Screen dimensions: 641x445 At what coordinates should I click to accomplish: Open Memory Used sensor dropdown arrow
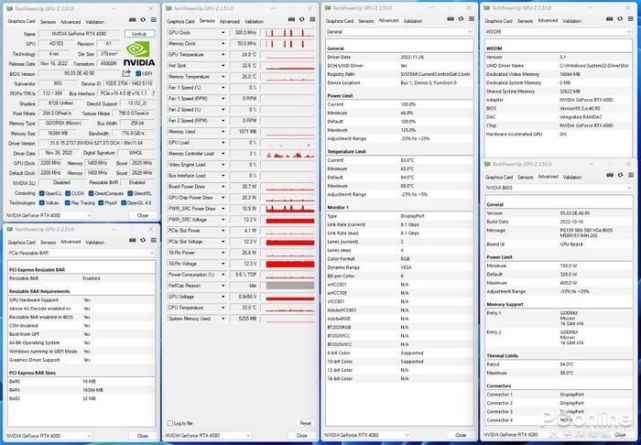[x=223, y=132]
